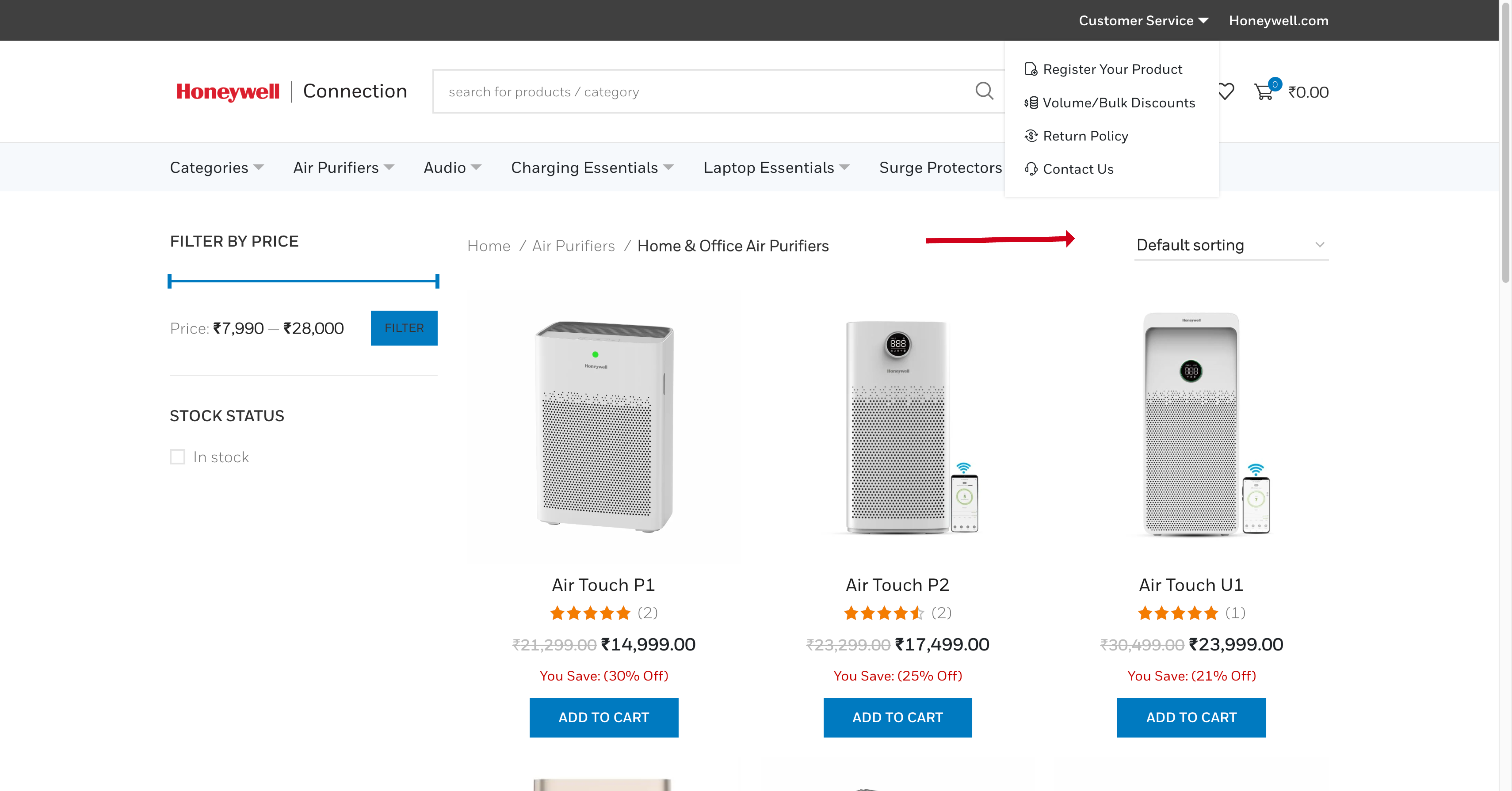Click the Return Policy refund icon
1512x791 pixels.
pos(1031,136)
